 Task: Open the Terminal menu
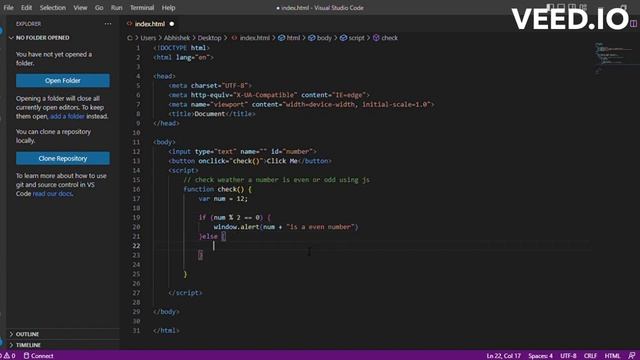pyautogui.click(x=142, y=8)
